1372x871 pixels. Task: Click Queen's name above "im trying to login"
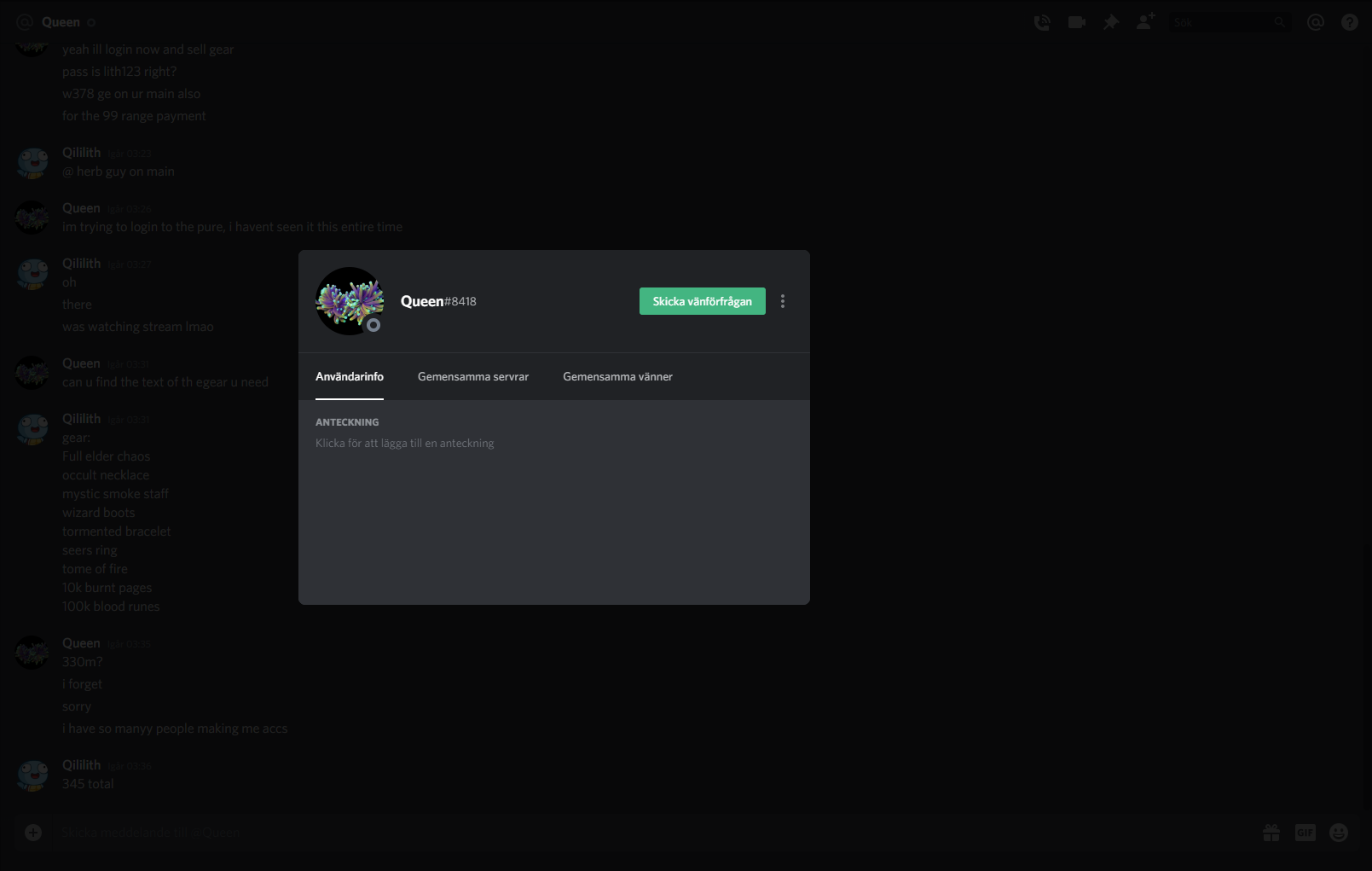pyautogui.click(x=81, y=207)
